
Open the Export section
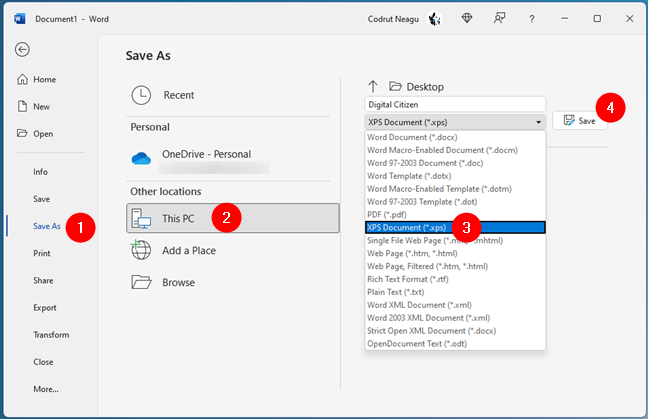[x=45, y=308]
